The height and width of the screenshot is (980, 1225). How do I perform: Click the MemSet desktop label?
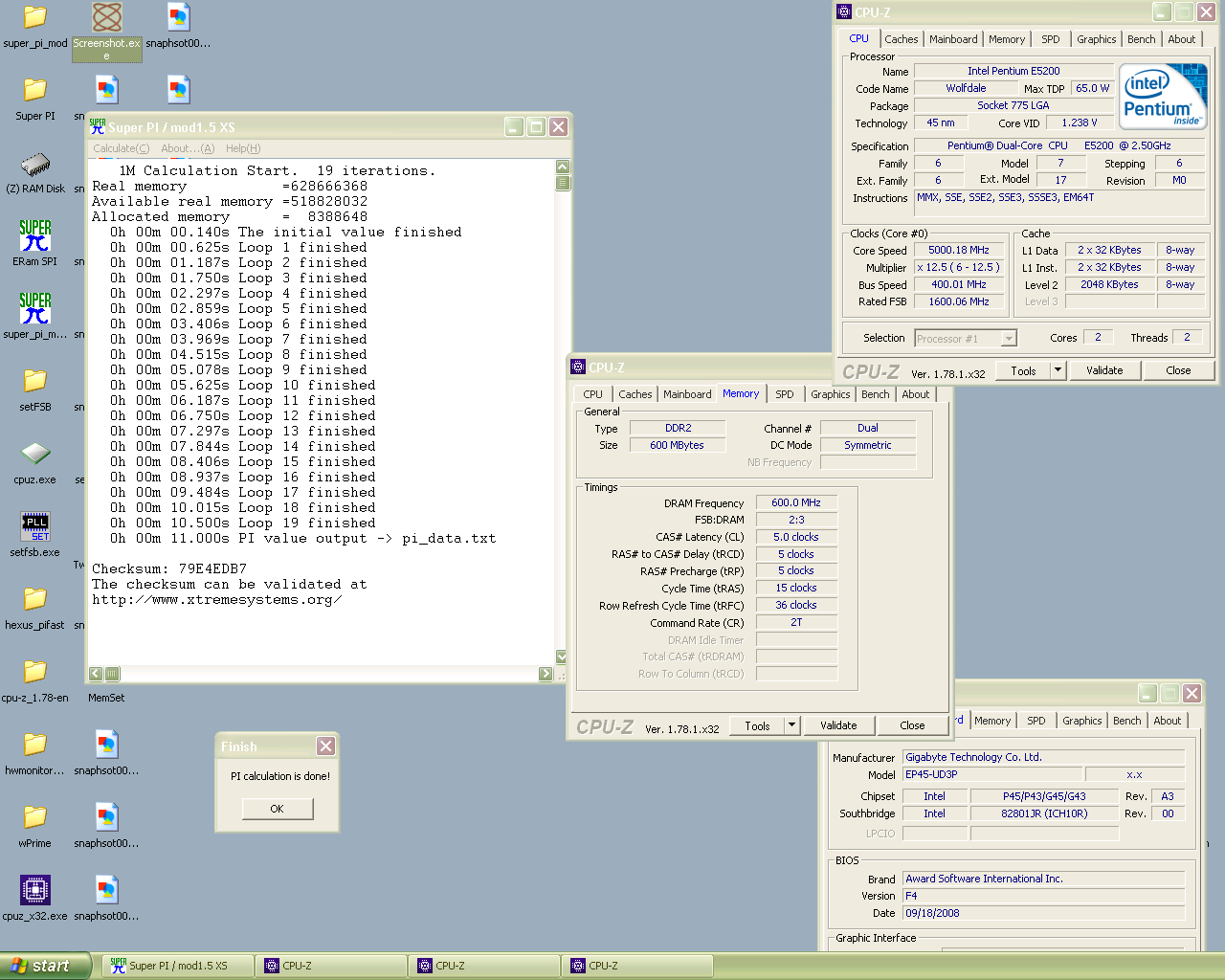coord(106,698)
